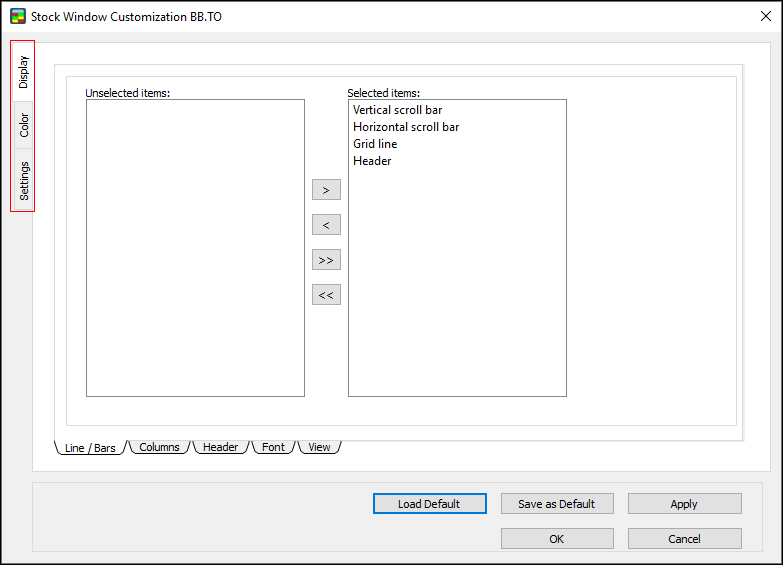Open the Settings vertical tab
The height and width of the screenshot is (565, 783).
tap(24, 180)
